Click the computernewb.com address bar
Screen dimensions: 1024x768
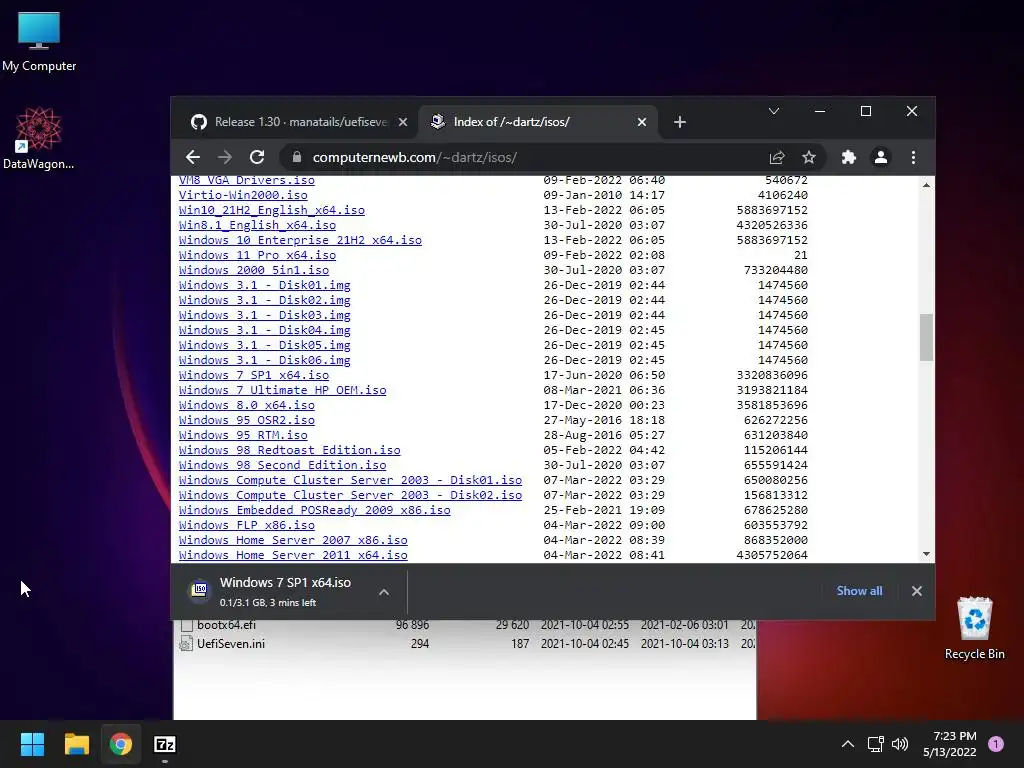coord(522,157)
